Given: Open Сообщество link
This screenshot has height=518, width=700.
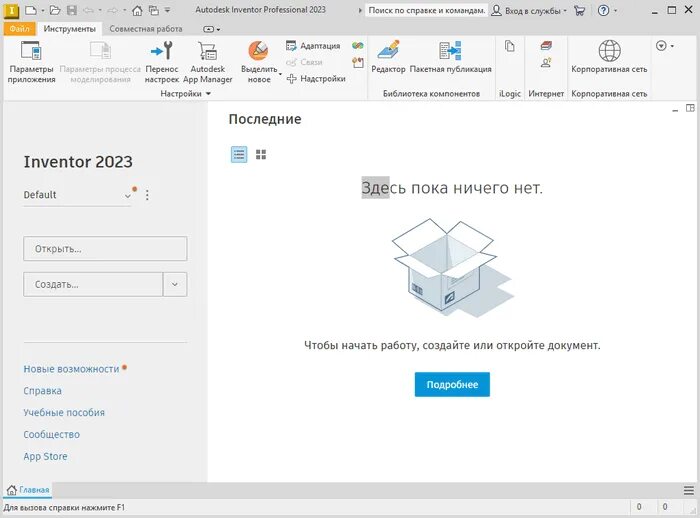Looking at the screenshot, I should [51, 434].
